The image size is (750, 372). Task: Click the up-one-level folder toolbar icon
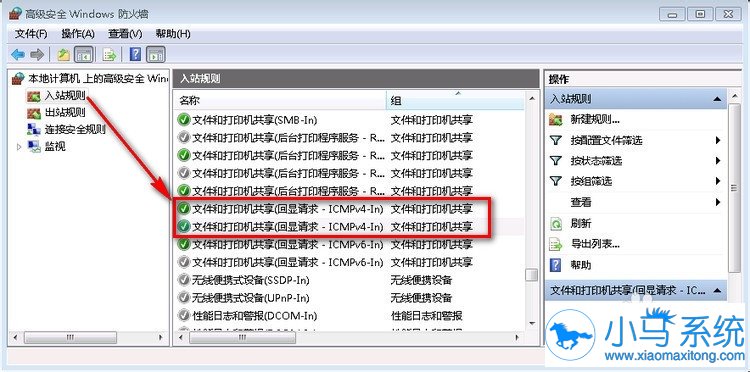pos(64,55)
